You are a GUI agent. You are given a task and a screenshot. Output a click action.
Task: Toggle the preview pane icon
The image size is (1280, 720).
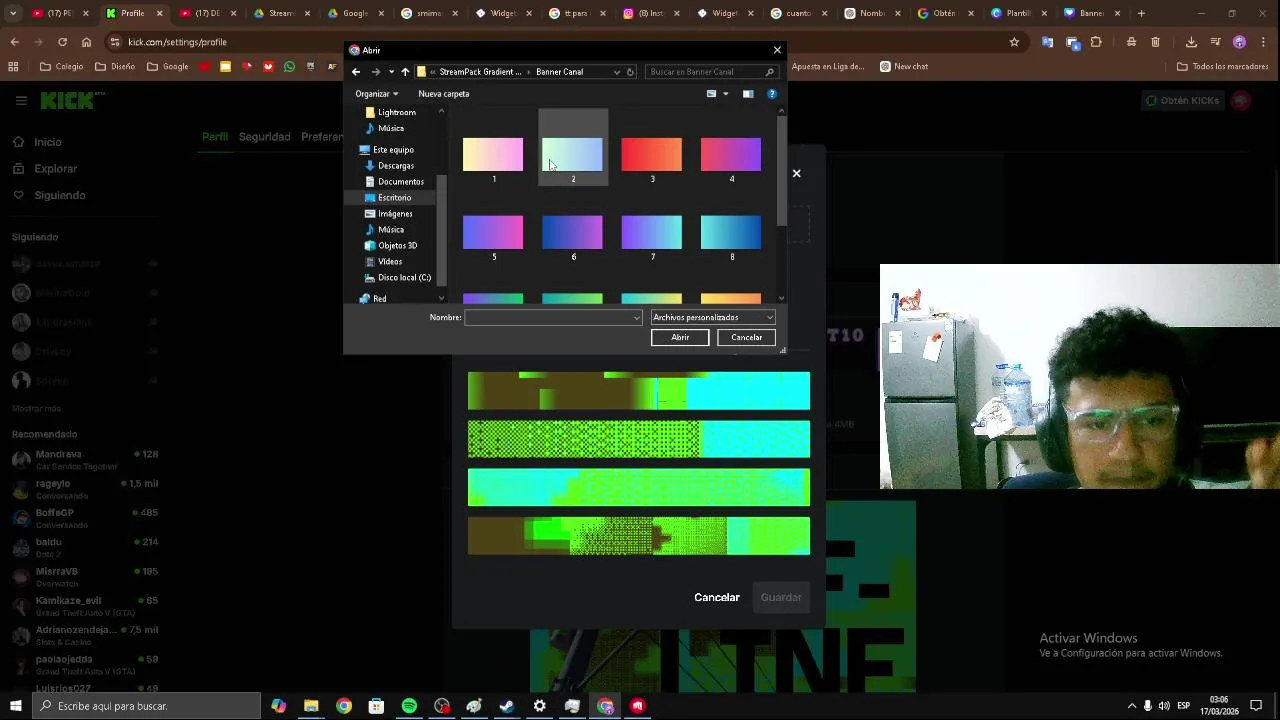(x=748, y=94)
